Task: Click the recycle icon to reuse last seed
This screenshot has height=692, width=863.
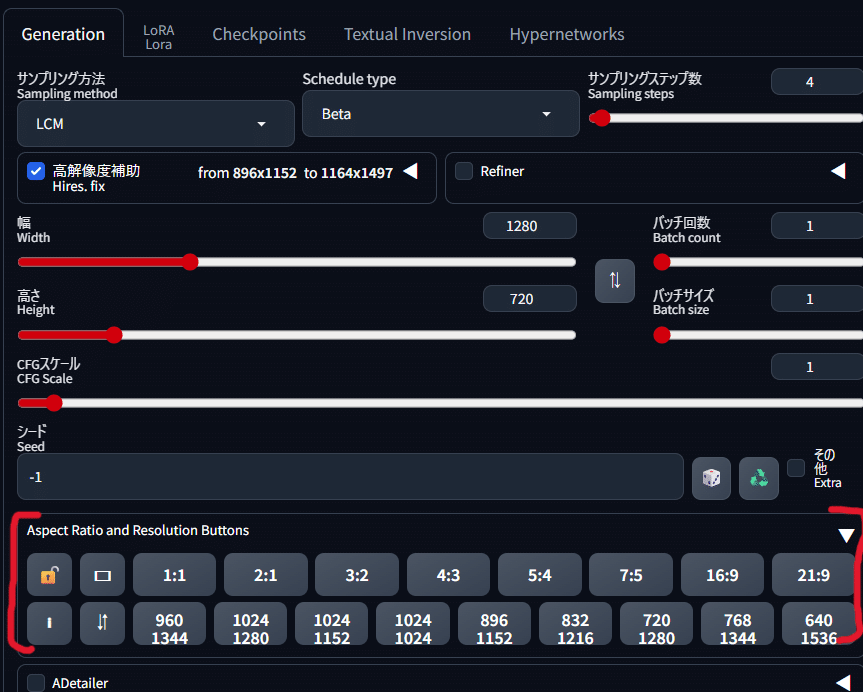Action: (x=758, y=478)
